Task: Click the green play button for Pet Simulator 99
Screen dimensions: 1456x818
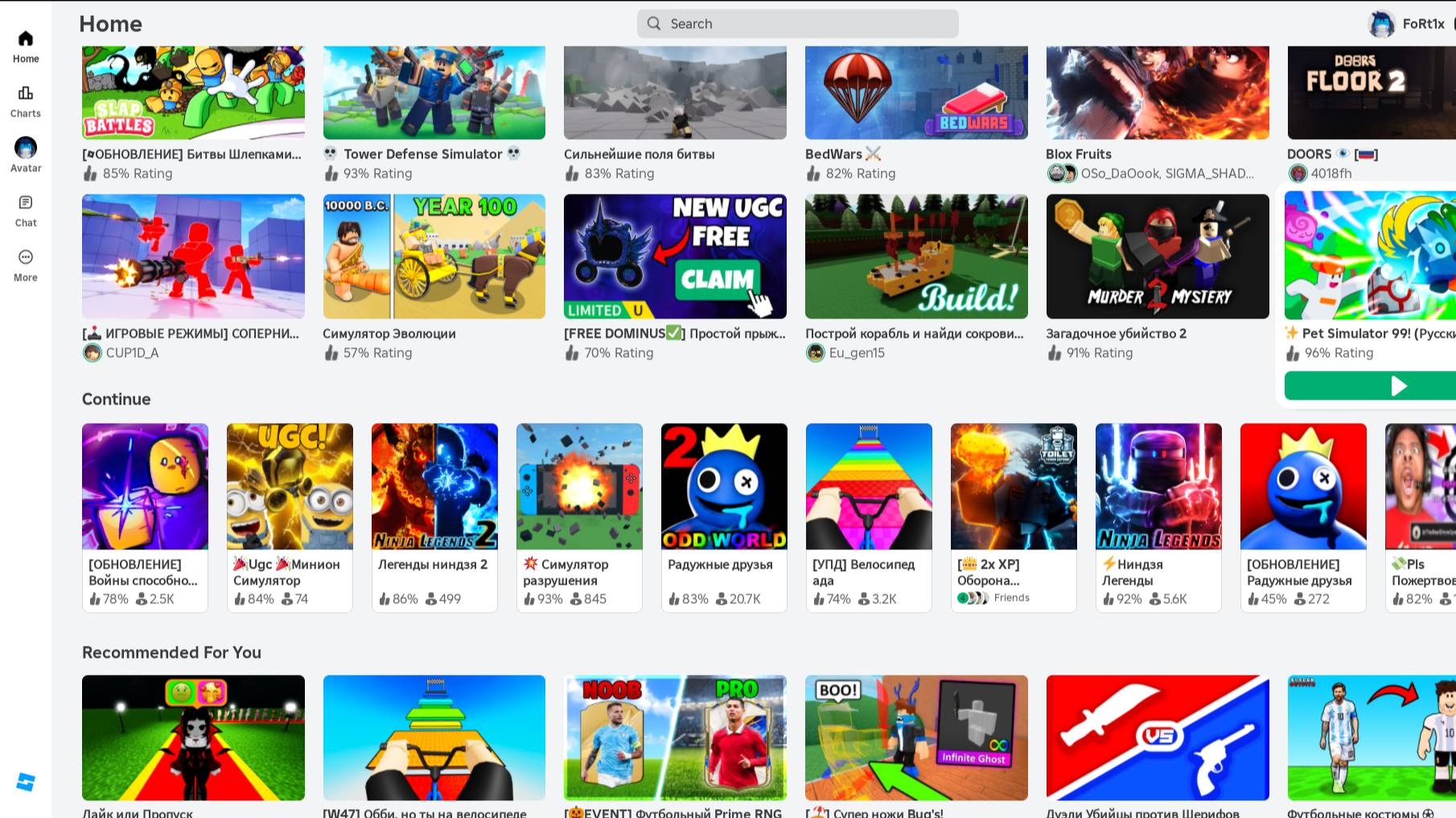Action: coord(1370,386)
